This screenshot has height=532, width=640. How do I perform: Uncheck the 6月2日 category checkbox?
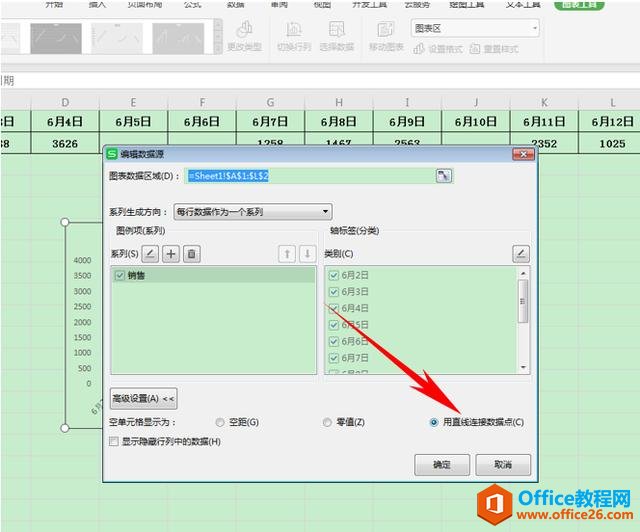coord(334,275)
